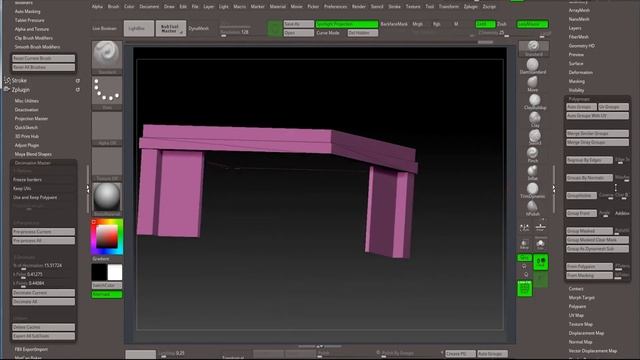The width and height of the screenshot is (640, 360).
Task: Select the white main color swatch
Action: tap(115, 272)
